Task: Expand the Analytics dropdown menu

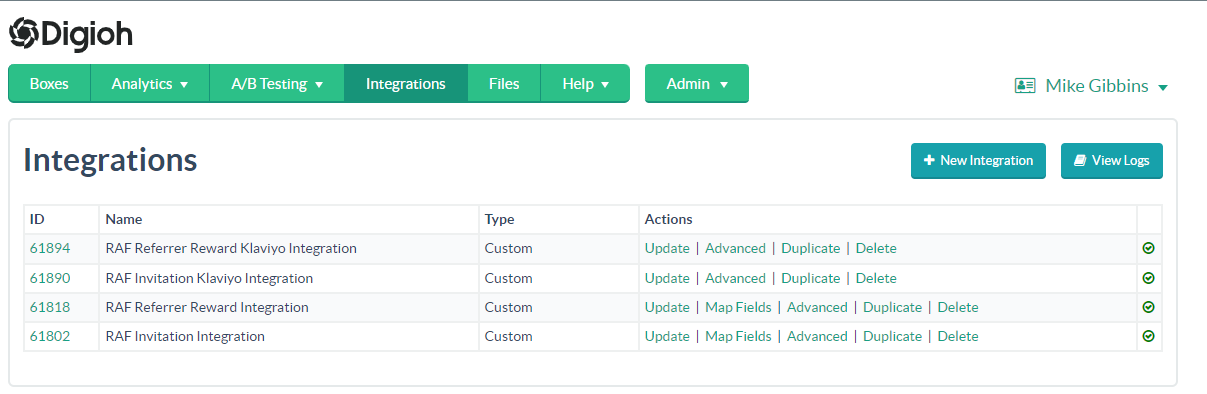Action: pos(150,84)
